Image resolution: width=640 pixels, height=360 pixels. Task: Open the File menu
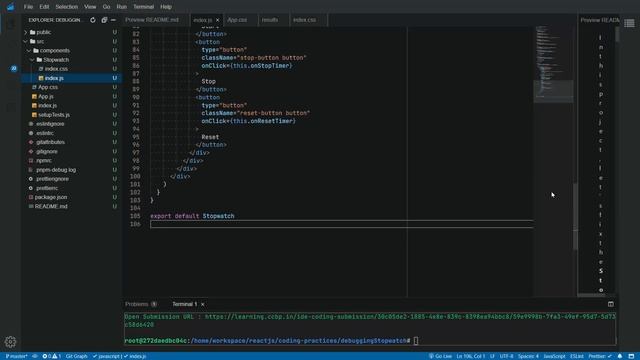point(28,7)
